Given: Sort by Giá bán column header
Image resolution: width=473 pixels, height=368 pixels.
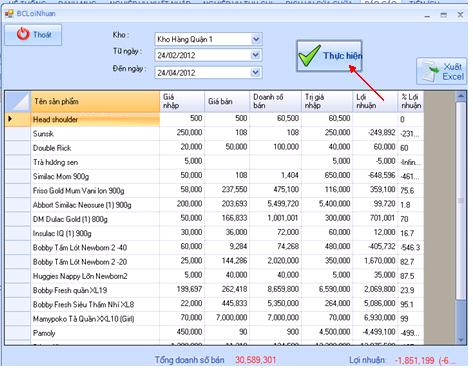Looking at the screenshot, I should (227, 102).
